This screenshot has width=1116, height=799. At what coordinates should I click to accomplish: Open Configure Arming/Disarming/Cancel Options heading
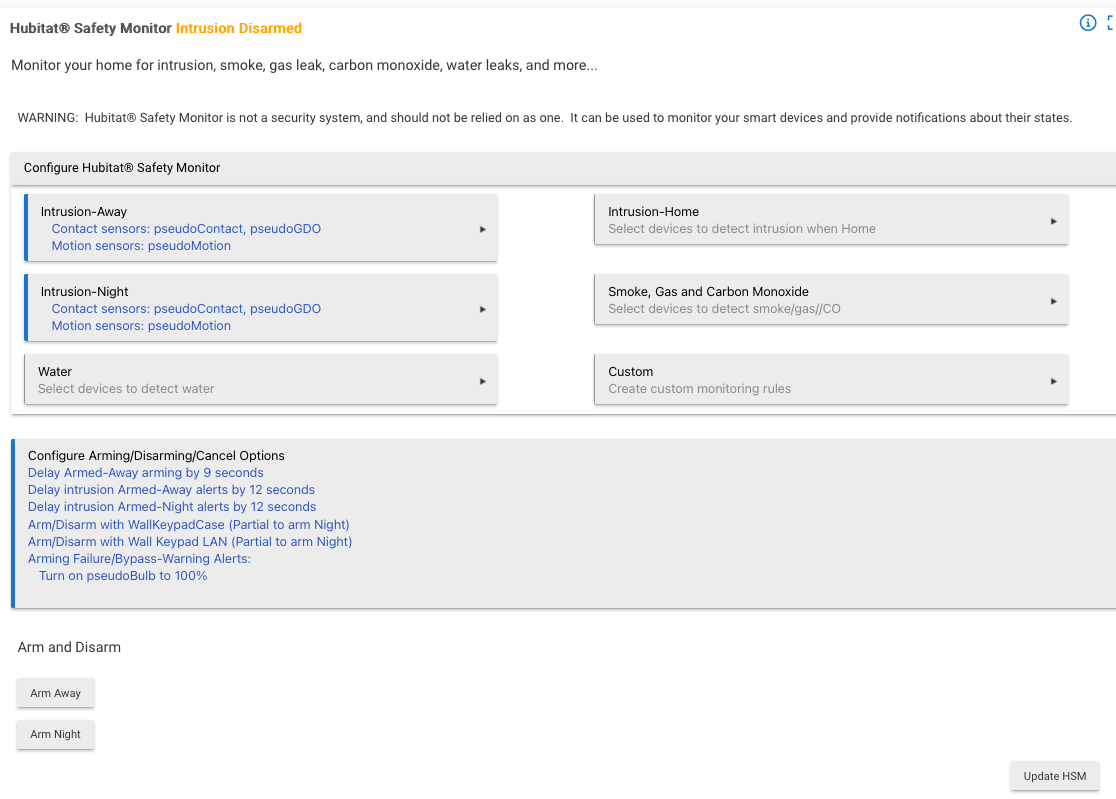pyautogui.click(x=156, y=455)
